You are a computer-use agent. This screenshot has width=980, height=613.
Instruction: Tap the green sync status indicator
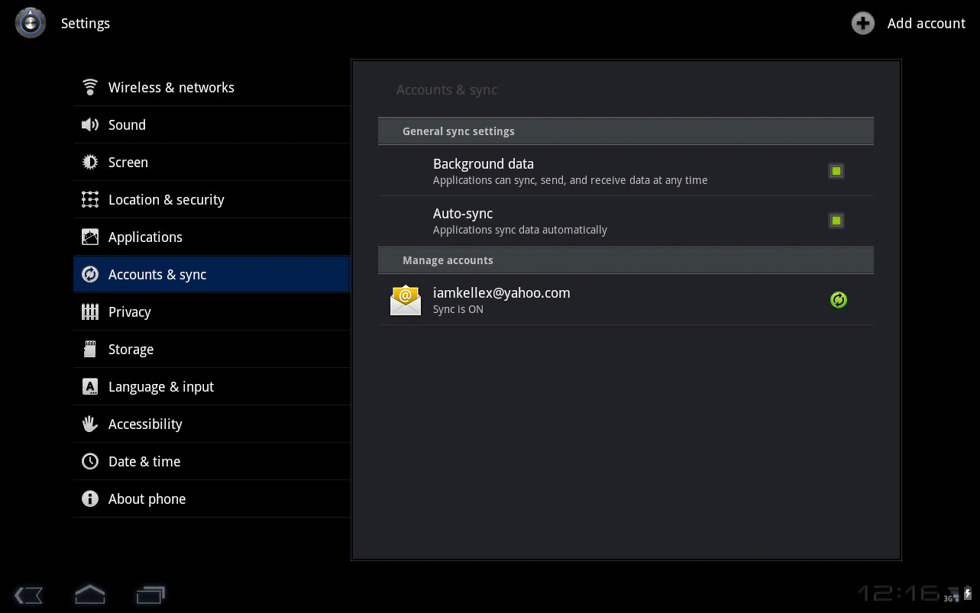tap(838, 300)
